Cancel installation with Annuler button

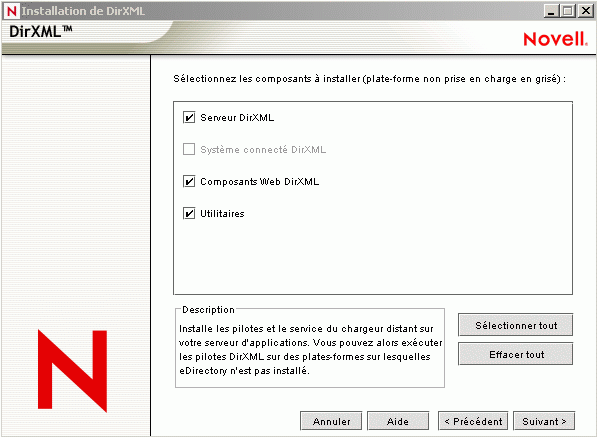[x=331, y=421]
